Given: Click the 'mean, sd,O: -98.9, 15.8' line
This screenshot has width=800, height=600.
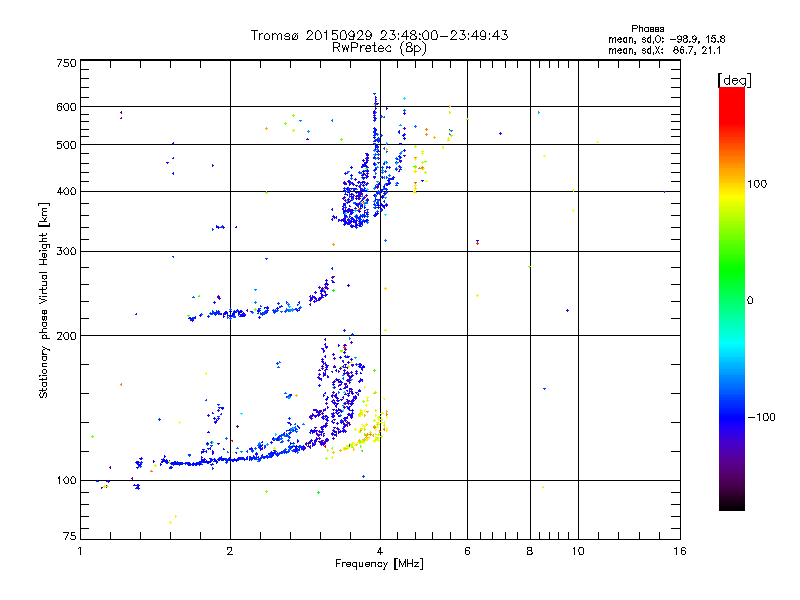Looking at the screenshot, I should click(666, 39).
